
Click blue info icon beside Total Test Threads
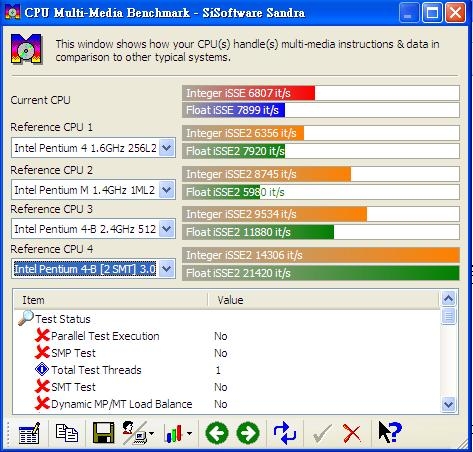click(42, 369)
